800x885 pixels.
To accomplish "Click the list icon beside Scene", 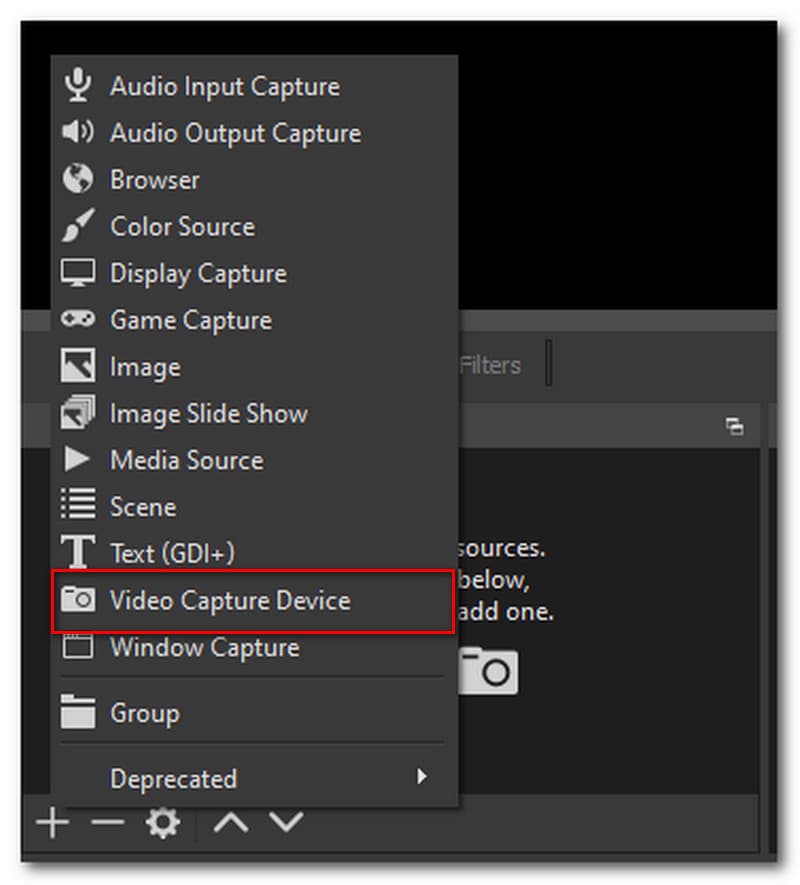I will click(78, 504).
